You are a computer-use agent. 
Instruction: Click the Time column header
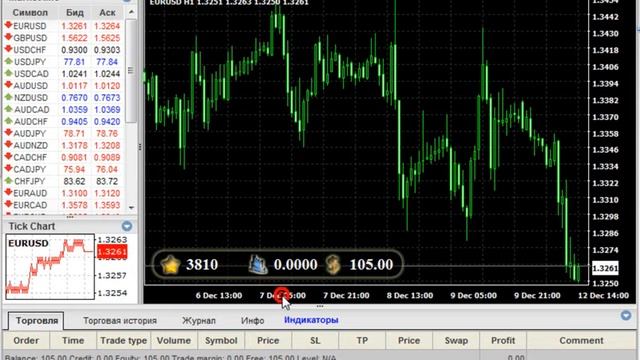(73, 340)
